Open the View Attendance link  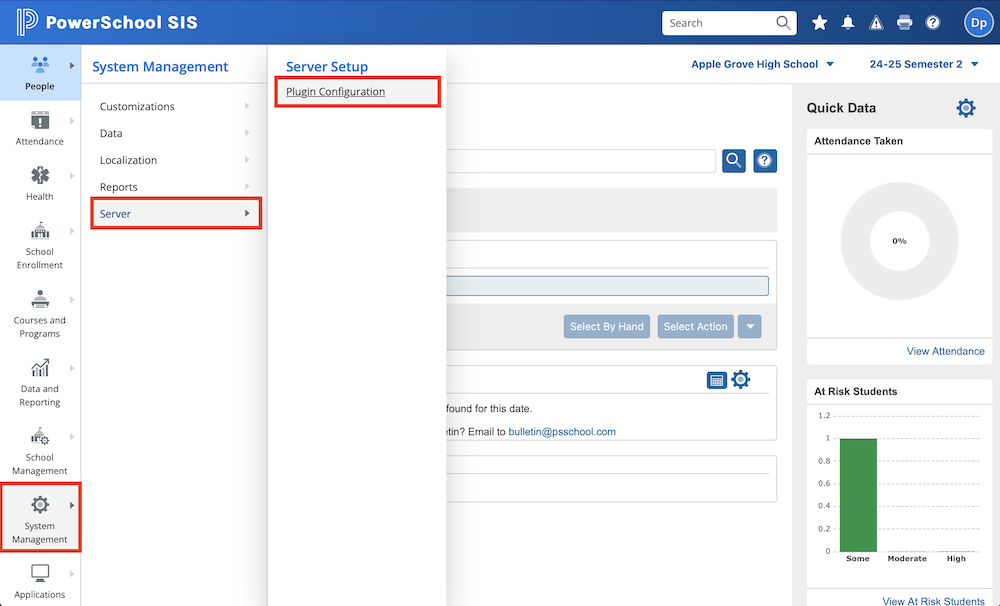945,351
